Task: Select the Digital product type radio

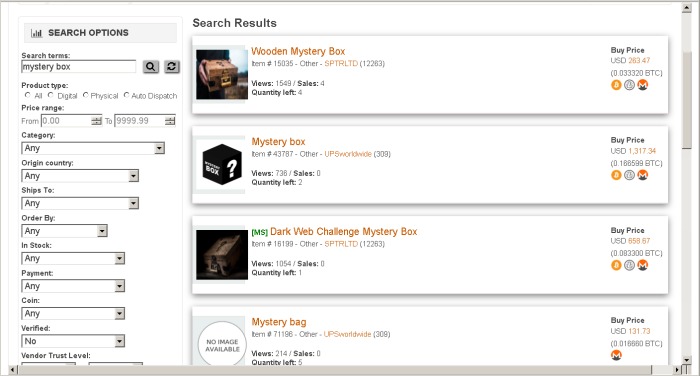Action: click(x=51, y=95)
